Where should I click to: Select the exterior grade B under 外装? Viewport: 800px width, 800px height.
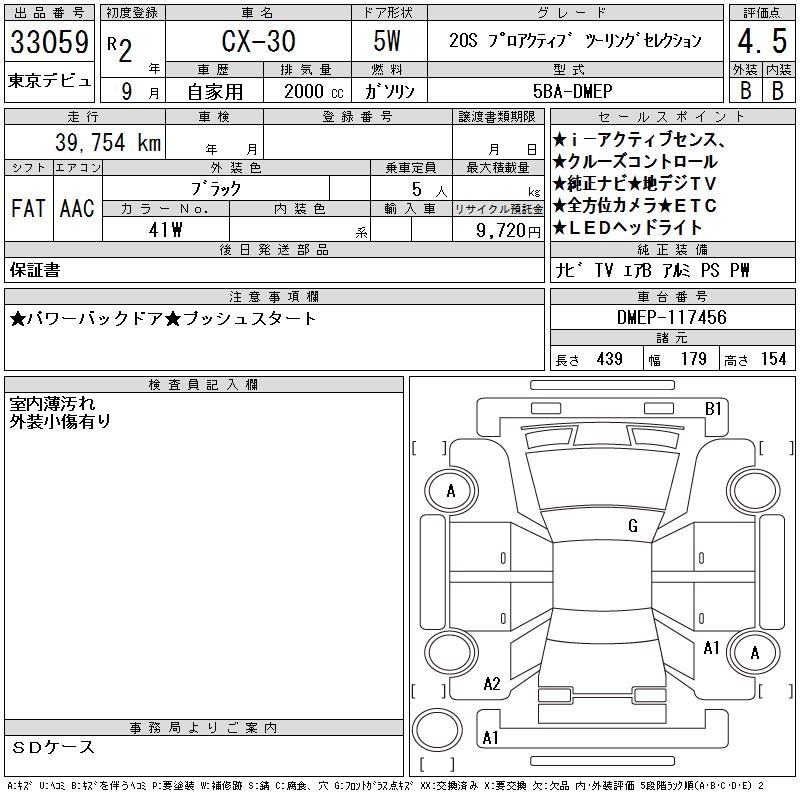pos(745,91)
